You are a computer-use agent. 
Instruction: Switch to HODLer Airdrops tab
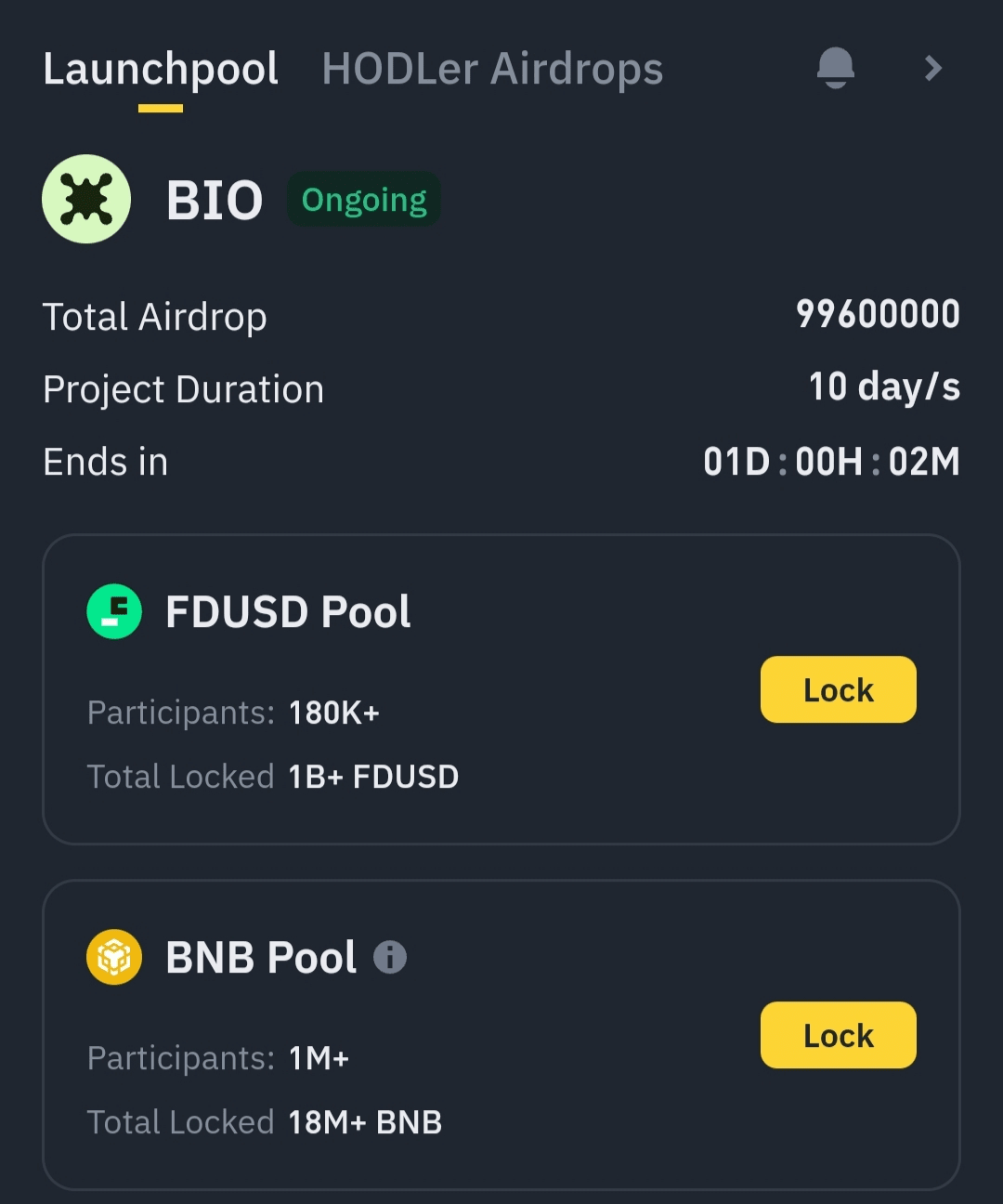492,70
